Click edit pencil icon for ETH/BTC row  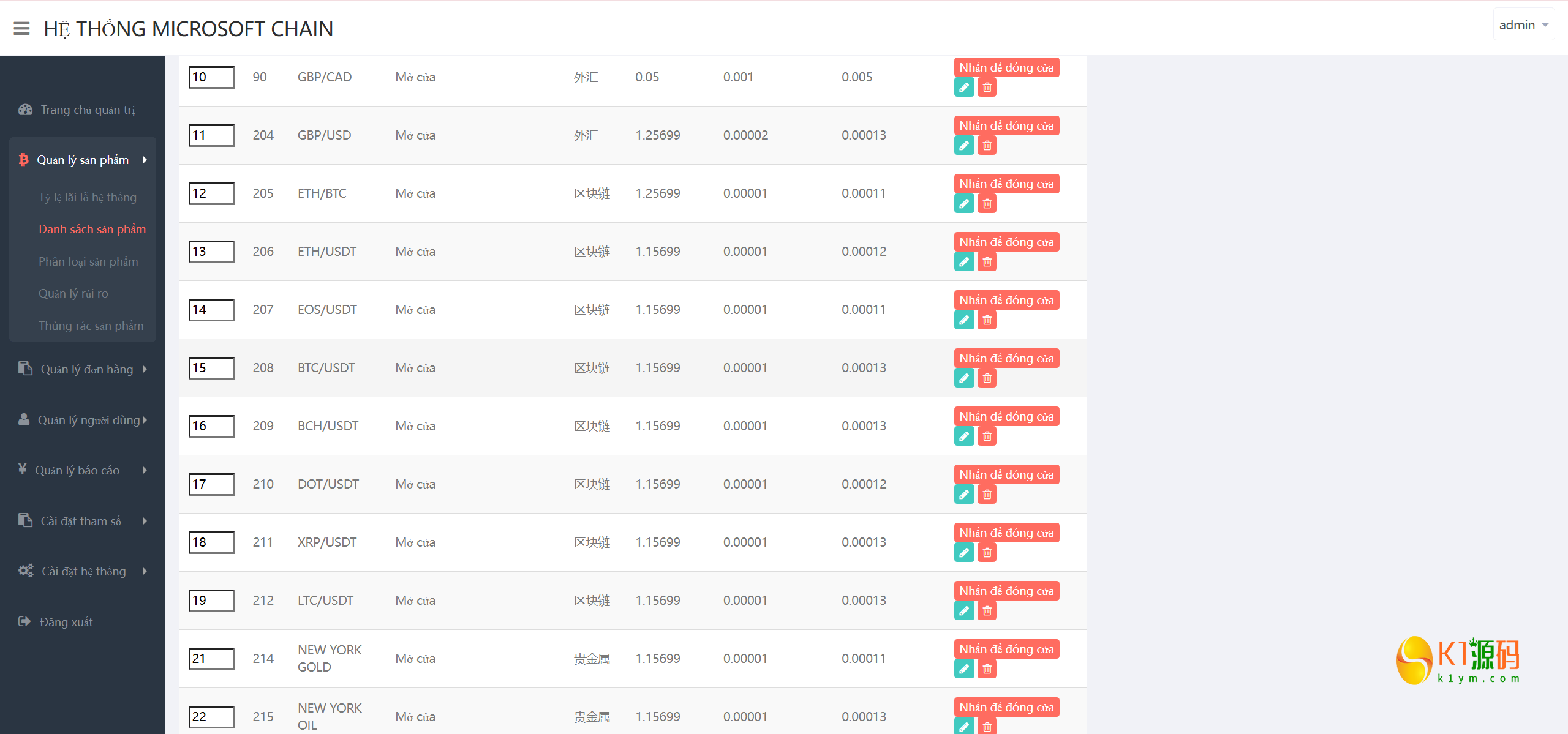tap(963, 204)
